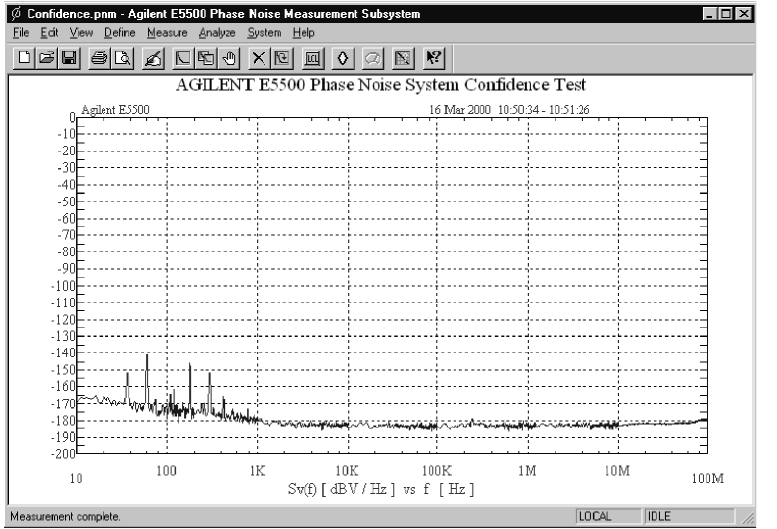The image size is (777, 529).
Task: Click the diamond marker toolbar icon
Action: point(342,58)
